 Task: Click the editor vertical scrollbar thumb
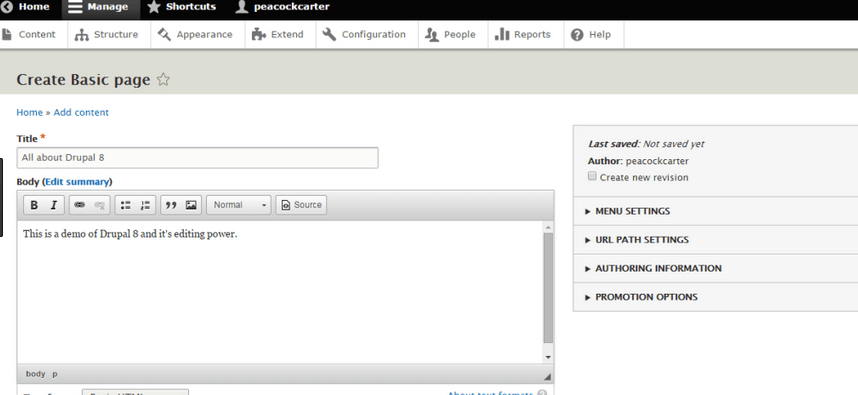548,288
